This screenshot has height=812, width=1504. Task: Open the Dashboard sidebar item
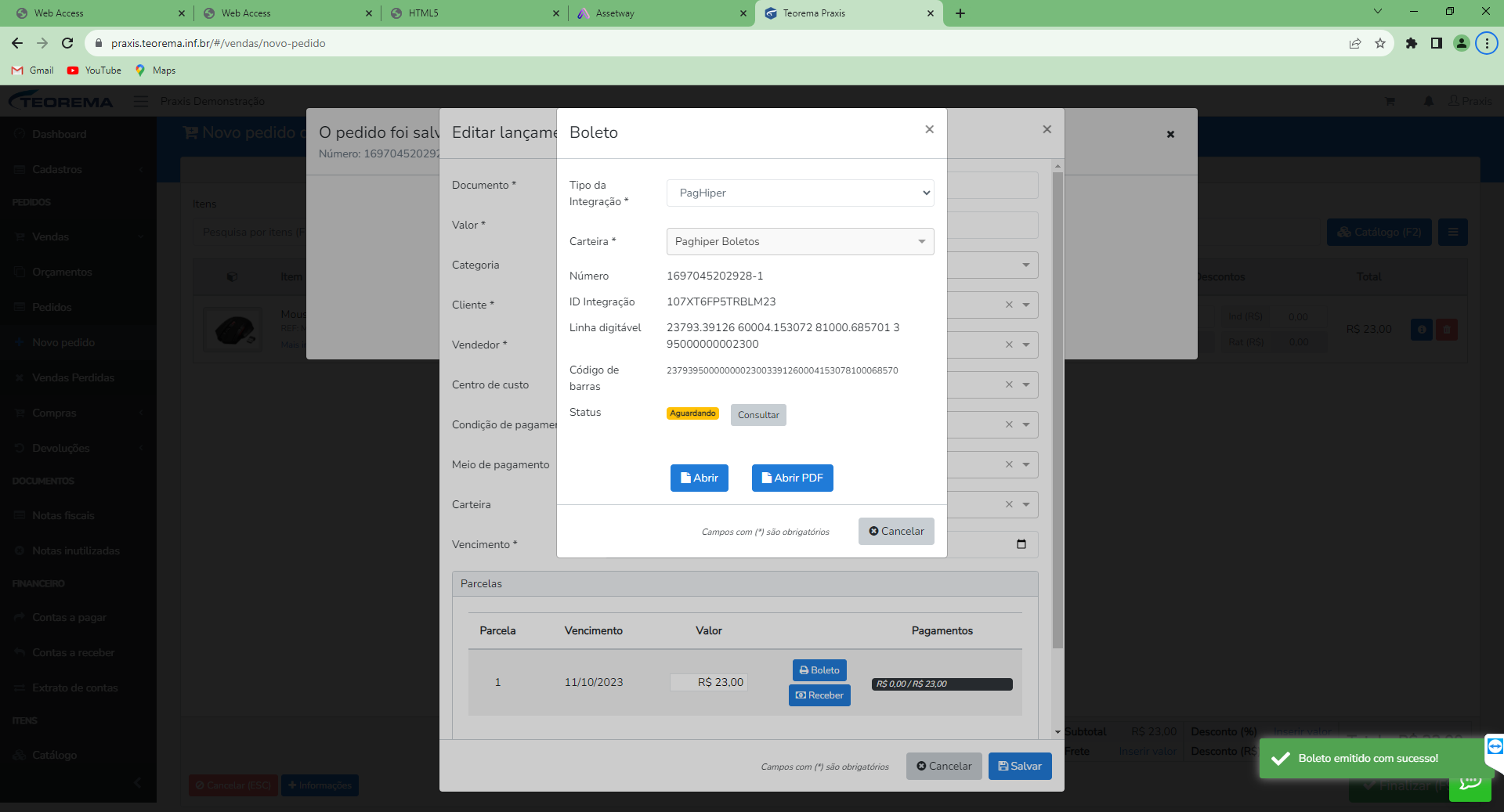(60, 134)
